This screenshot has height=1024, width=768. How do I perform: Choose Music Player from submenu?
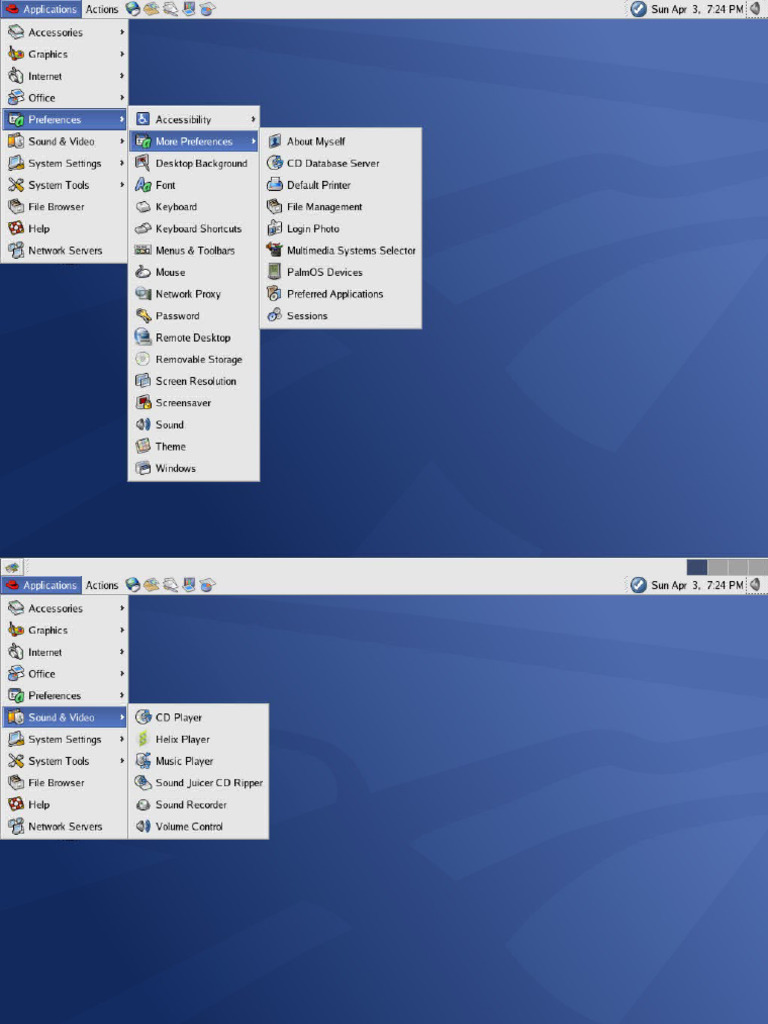point(199,761)
